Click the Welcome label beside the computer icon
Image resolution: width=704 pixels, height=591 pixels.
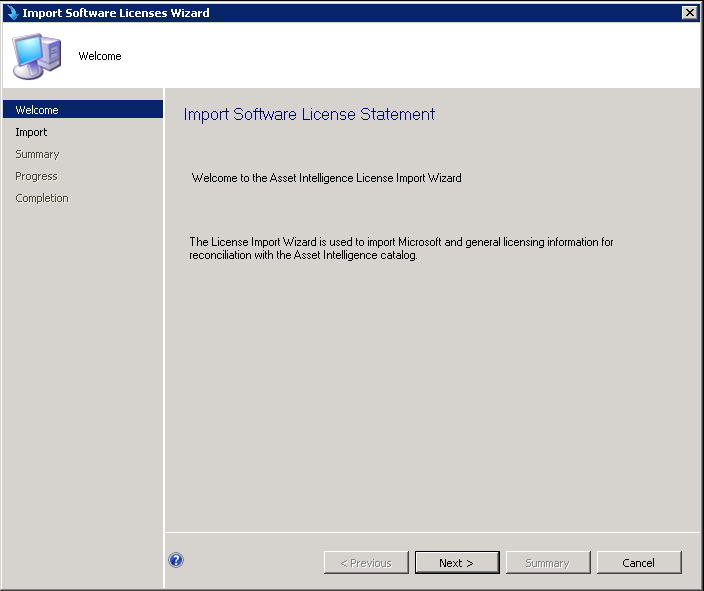[100, 56]
